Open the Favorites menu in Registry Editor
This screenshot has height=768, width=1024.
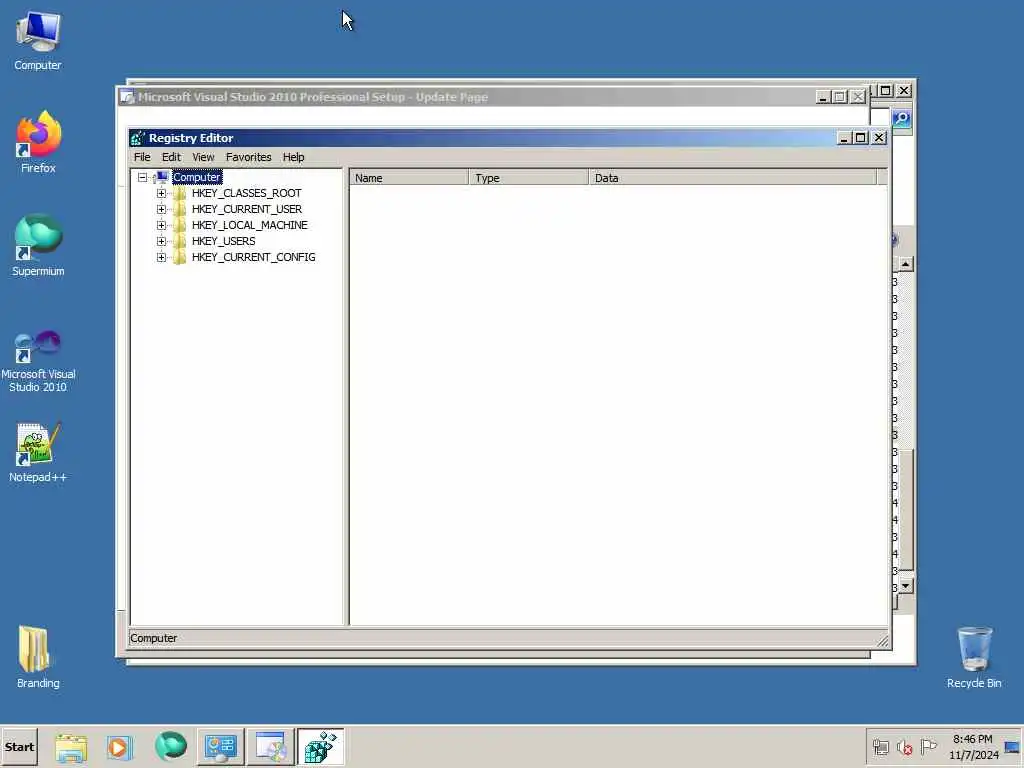[248, 157]
